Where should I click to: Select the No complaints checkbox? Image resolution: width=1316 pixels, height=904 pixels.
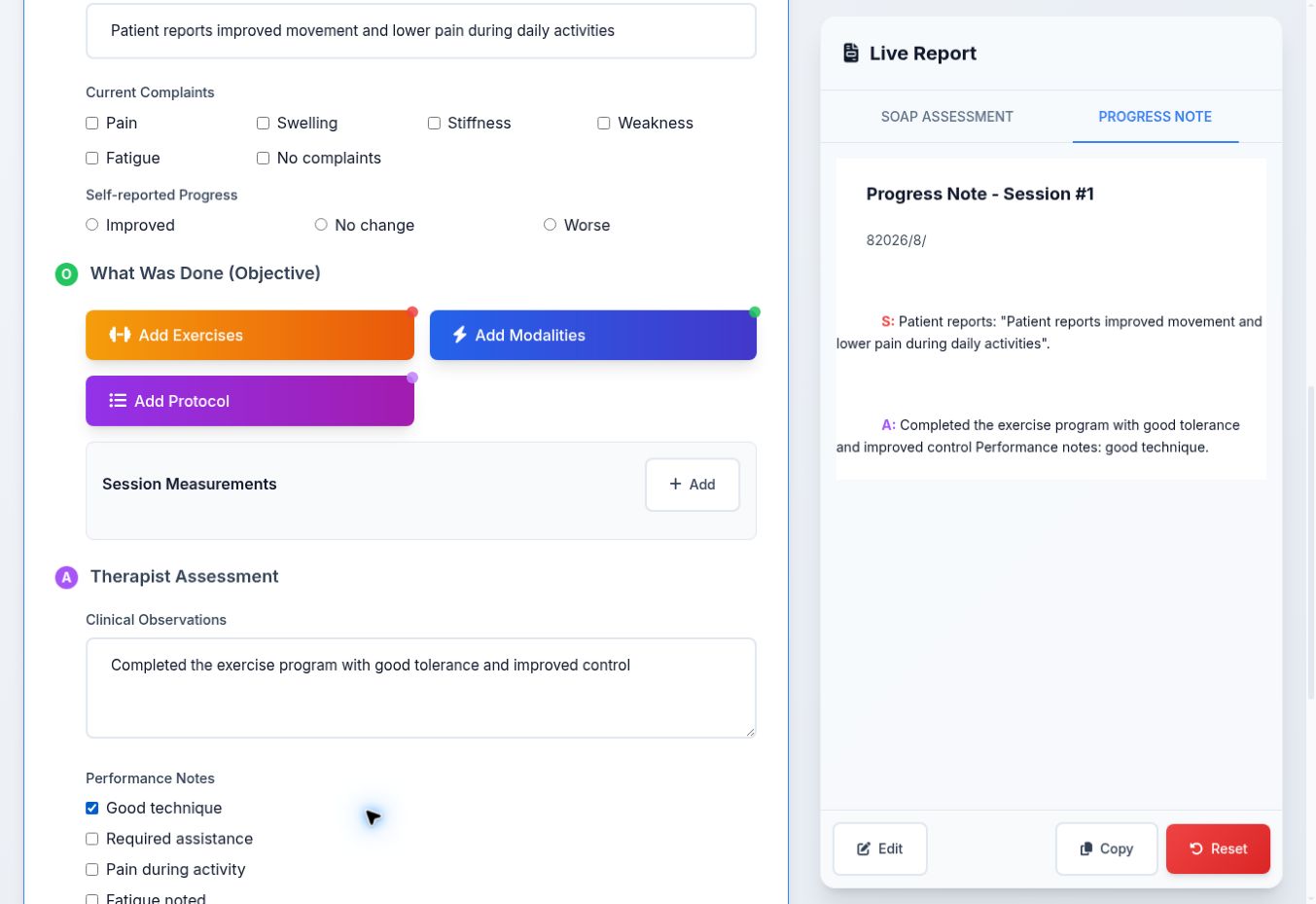point(263,159)
